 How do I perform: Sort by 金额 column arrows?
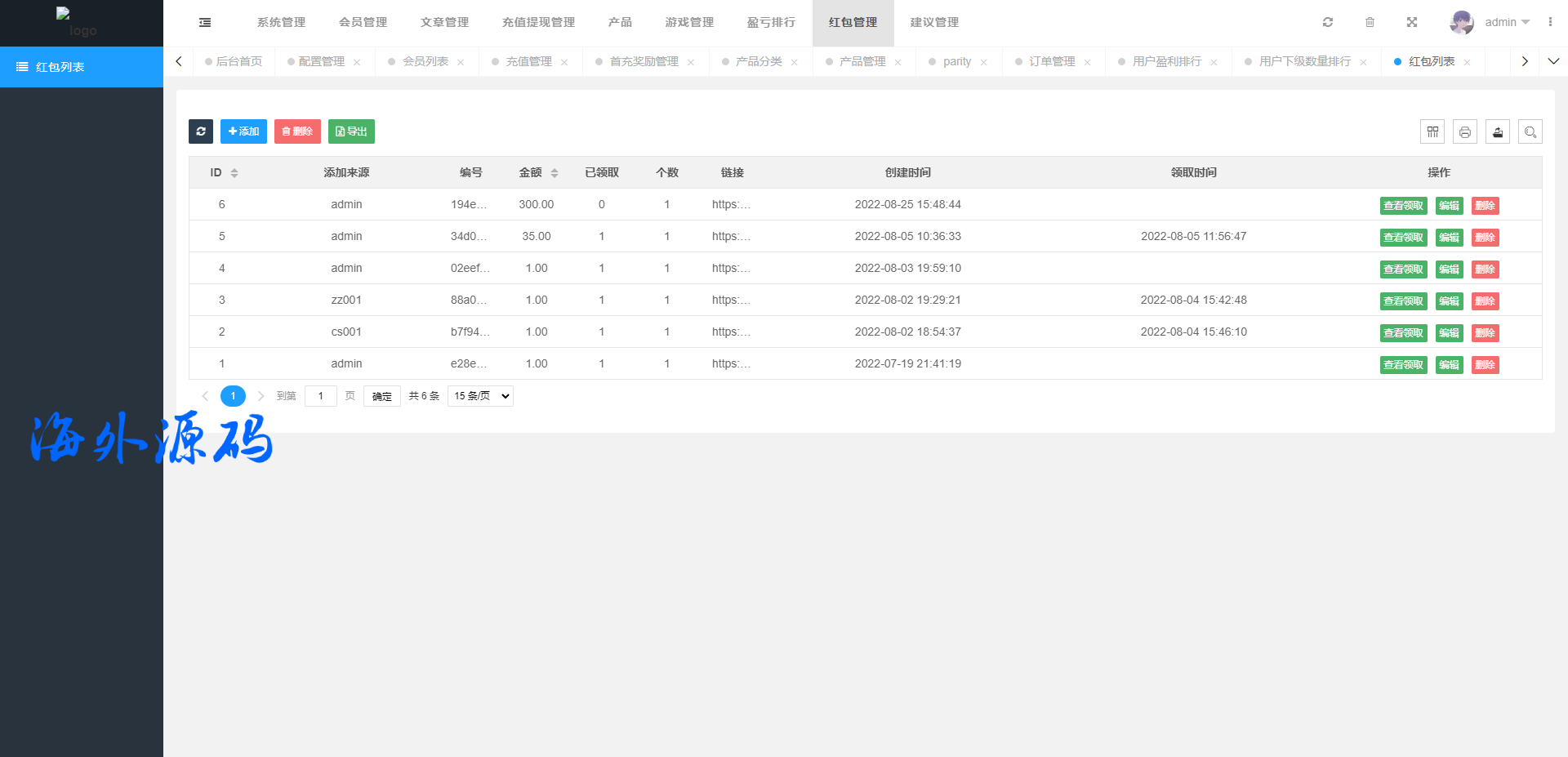click(x=555, y=173)
